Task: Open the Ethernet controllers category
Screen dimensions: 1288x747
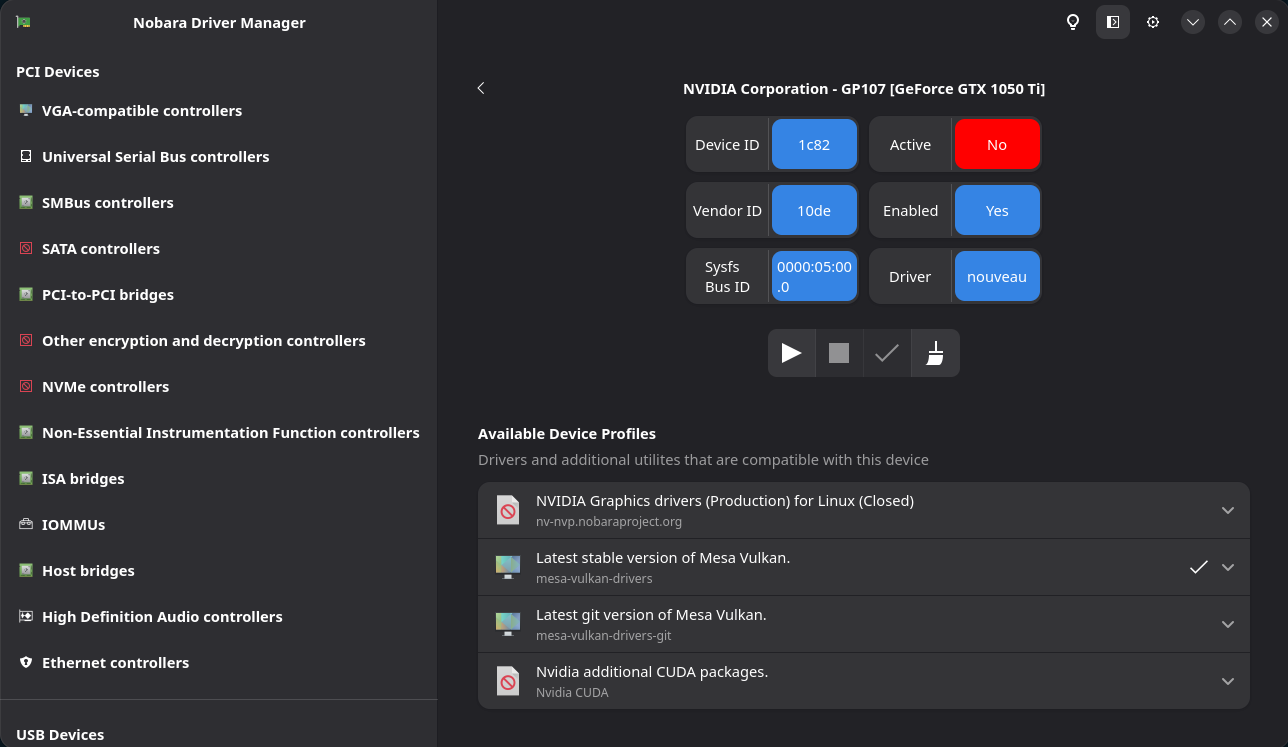Action: 115,663
